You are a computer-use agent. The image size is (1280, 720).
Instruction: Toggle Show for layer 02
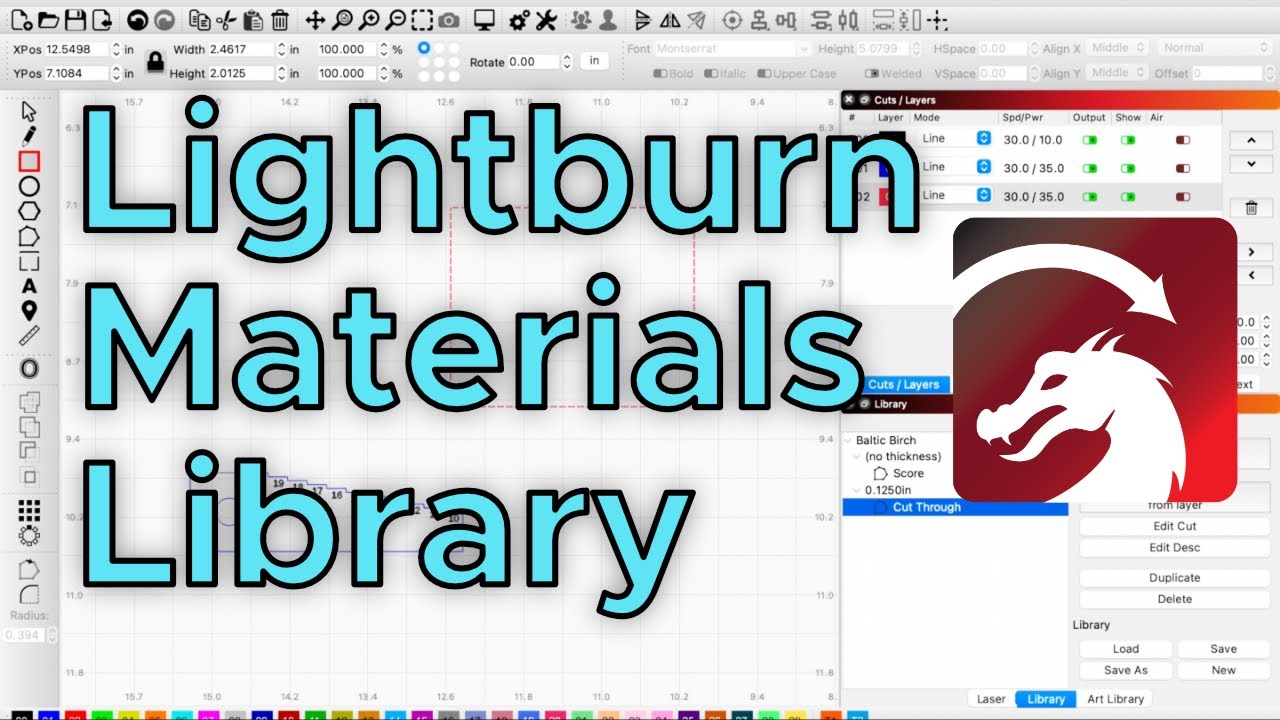1128,197
